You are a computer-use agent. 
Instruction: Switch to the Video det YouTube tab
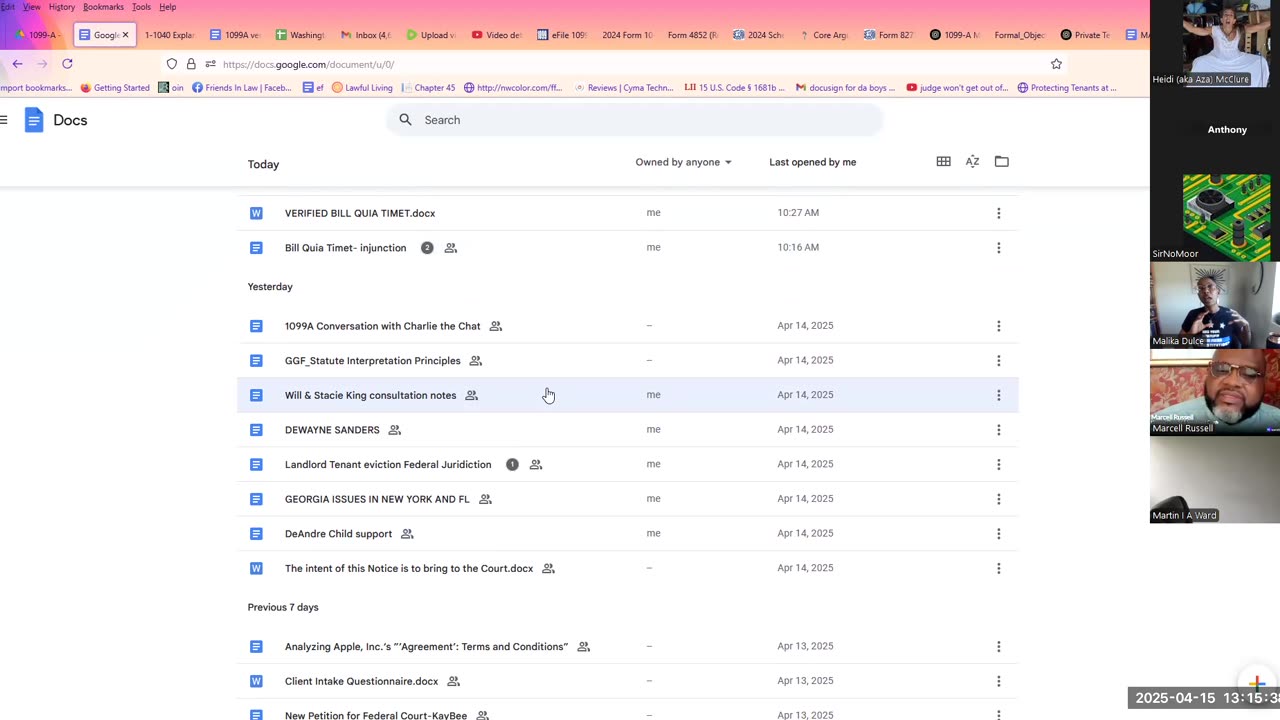click(x=497, y=35)
